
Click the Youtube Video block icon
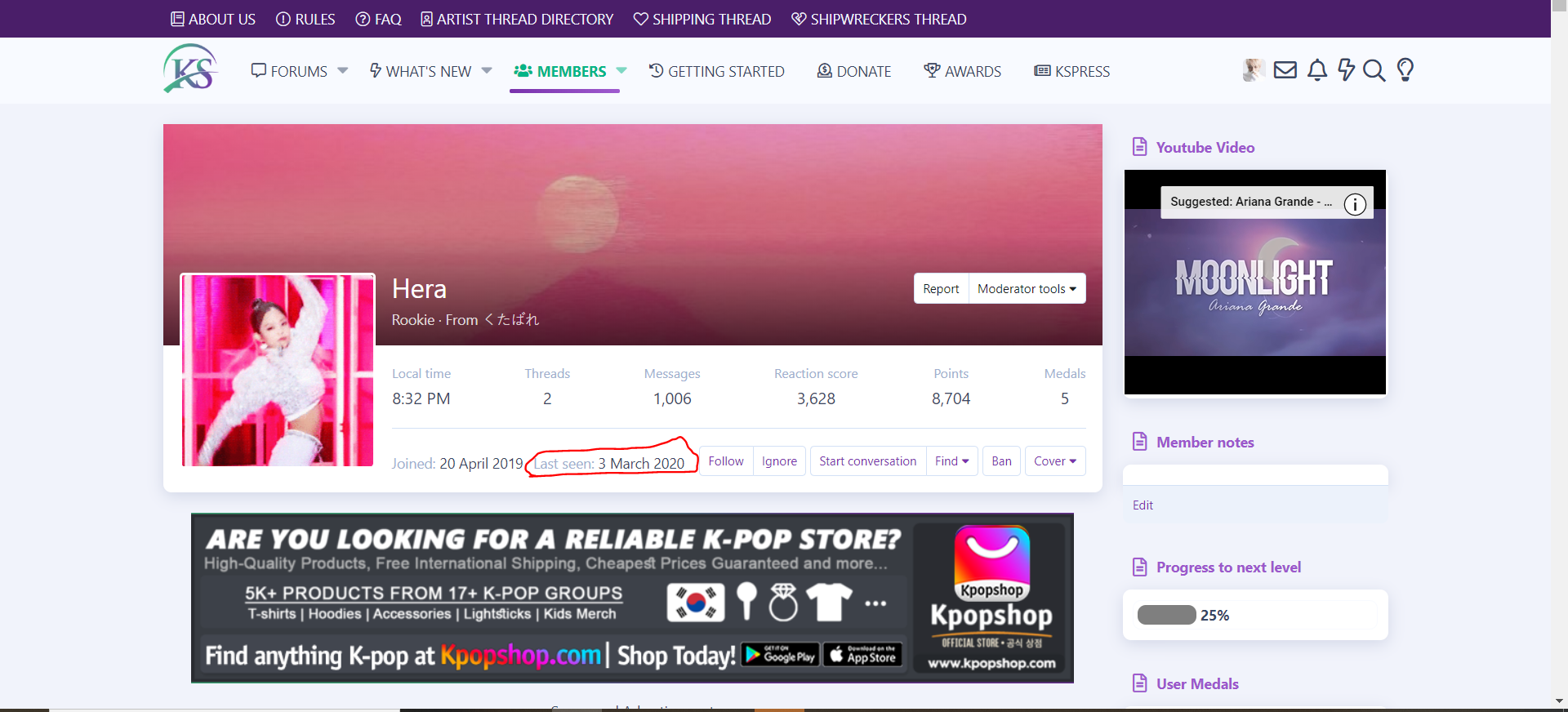(1139, 147)
